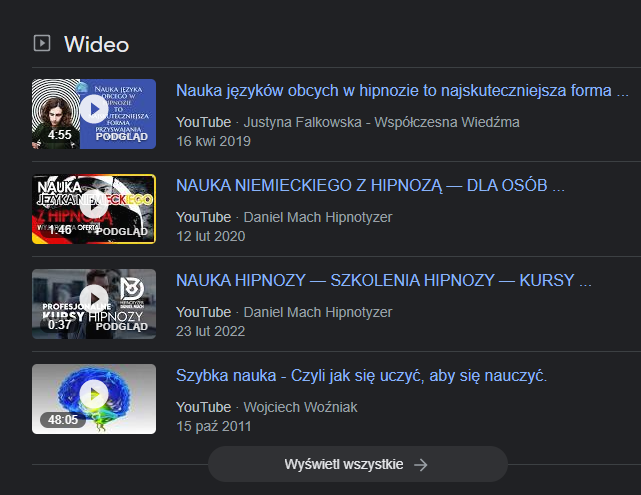641x495 pixels.
Task: Click PODGLĄD label on the first thumbnail
Action: 122,137
